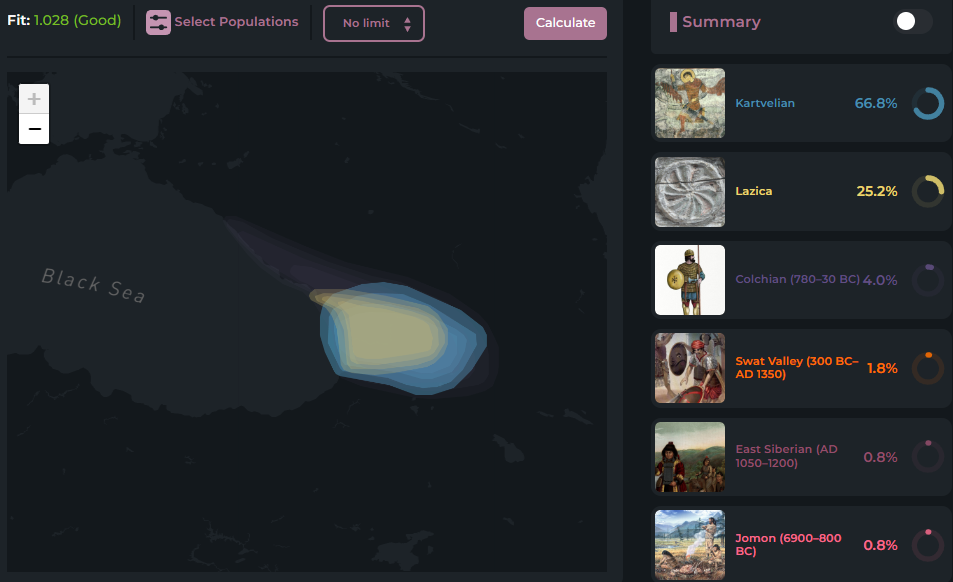Click the Kartvelian donut chart icon
The width and height of the screenshot is (953, 582).
point(928,103)
